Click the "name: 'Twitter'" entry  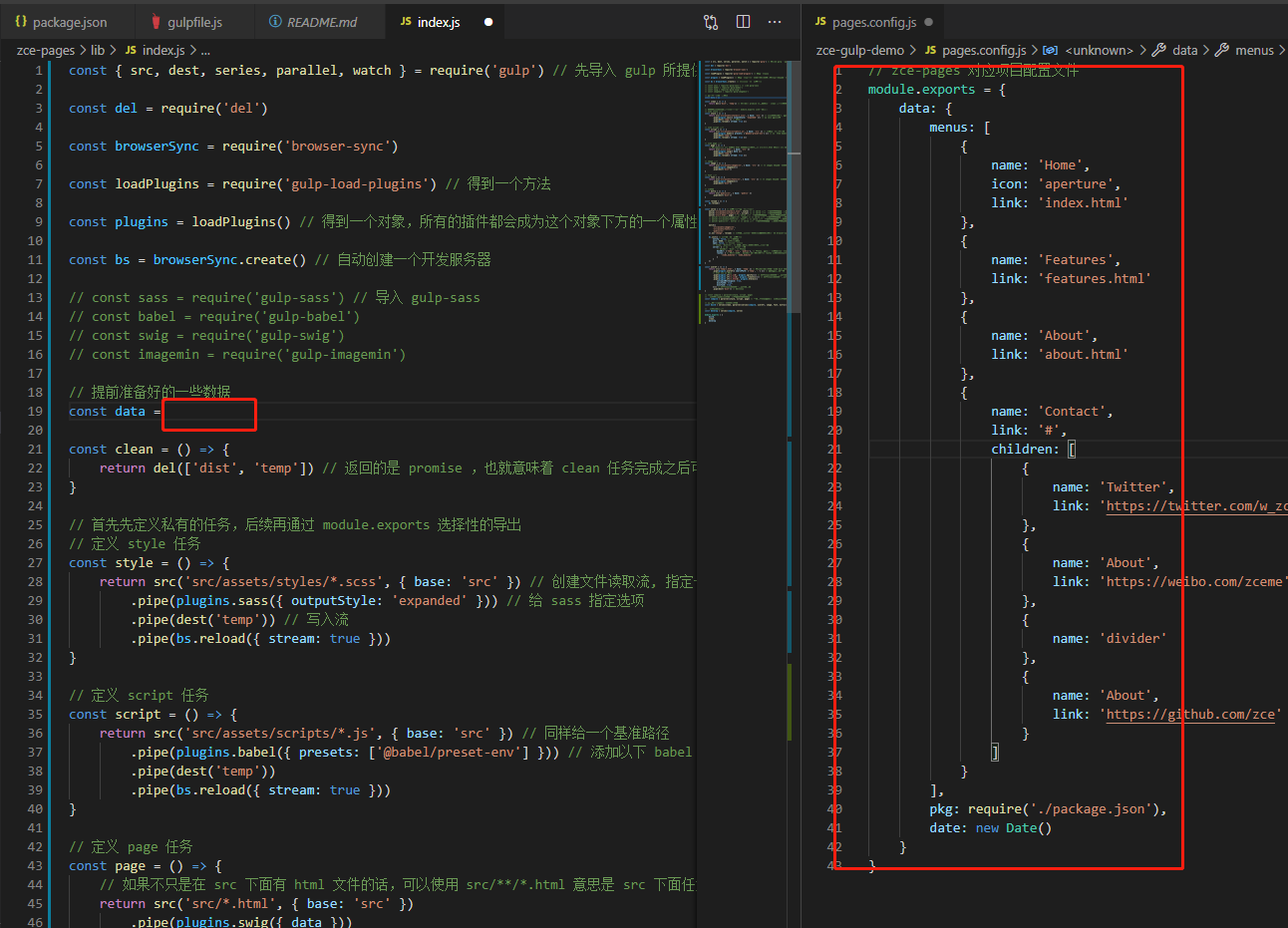pyautogui.click(x=1114, y=487)
